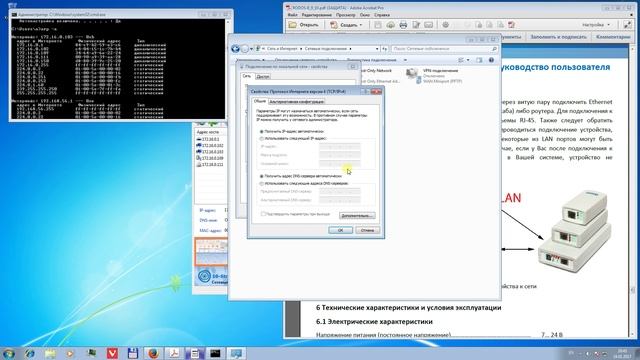Click the scrollbar of command prompt window

click(x=228, y=69)
